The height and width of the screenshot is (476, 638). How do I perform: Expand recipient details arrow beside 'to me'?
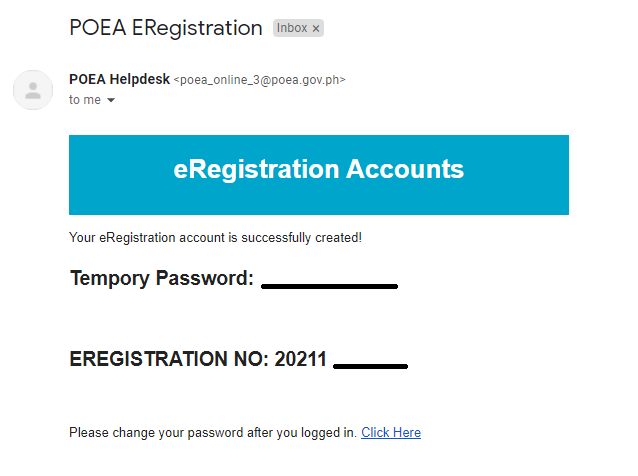(x=111, y=100)
